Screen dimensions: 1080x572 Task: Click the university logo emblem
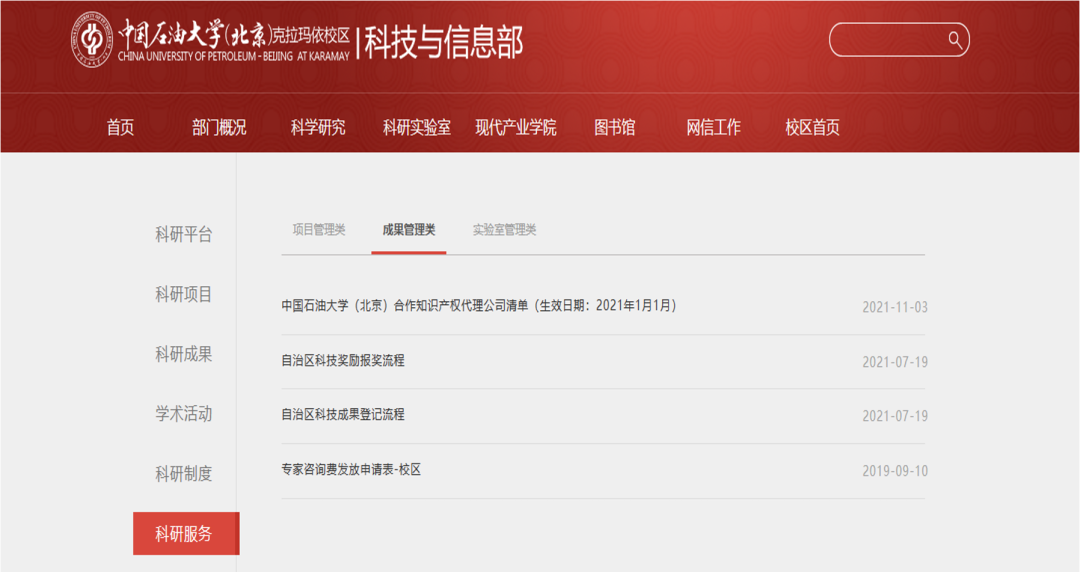92,40
